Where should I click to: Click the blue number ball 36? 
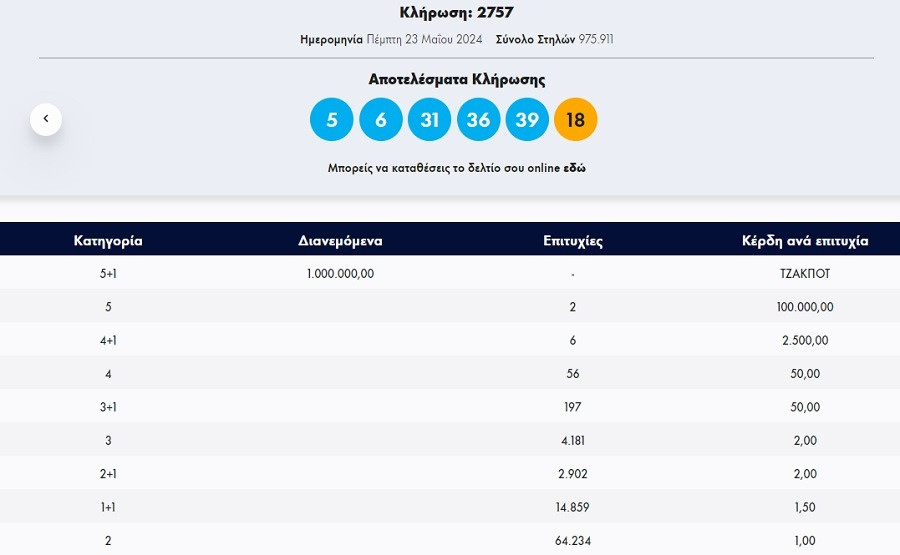478,119
